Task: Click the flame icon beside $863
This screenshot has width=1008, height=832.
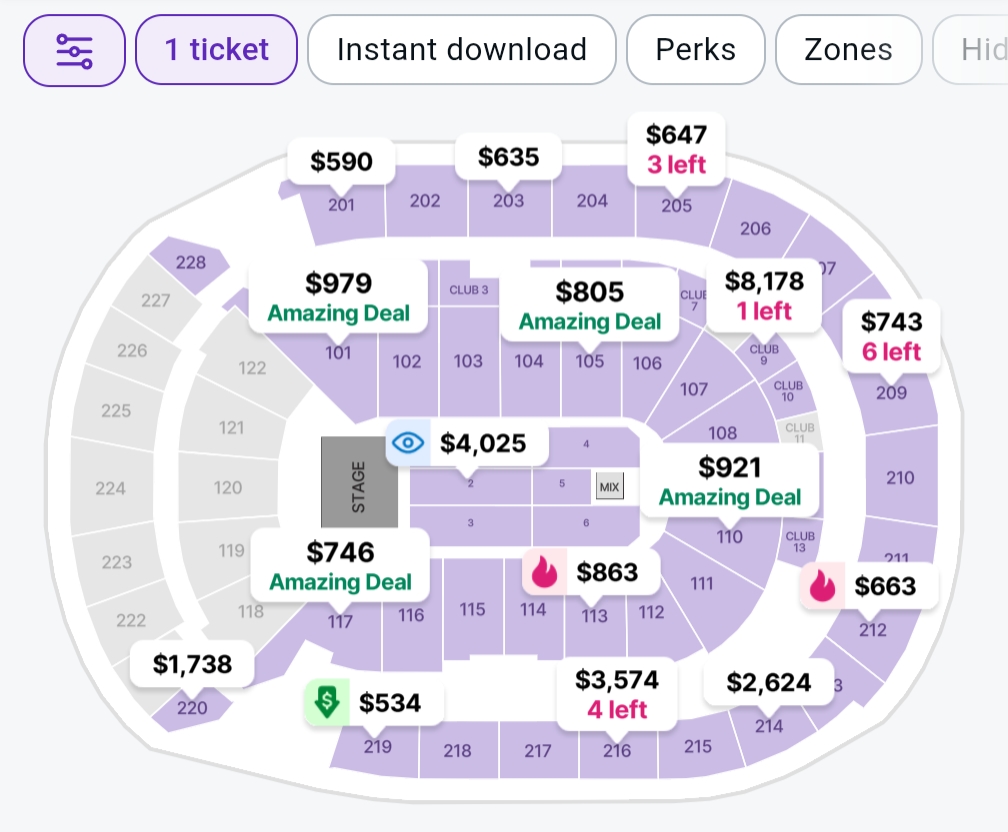Action: click(x=544, y=571)
